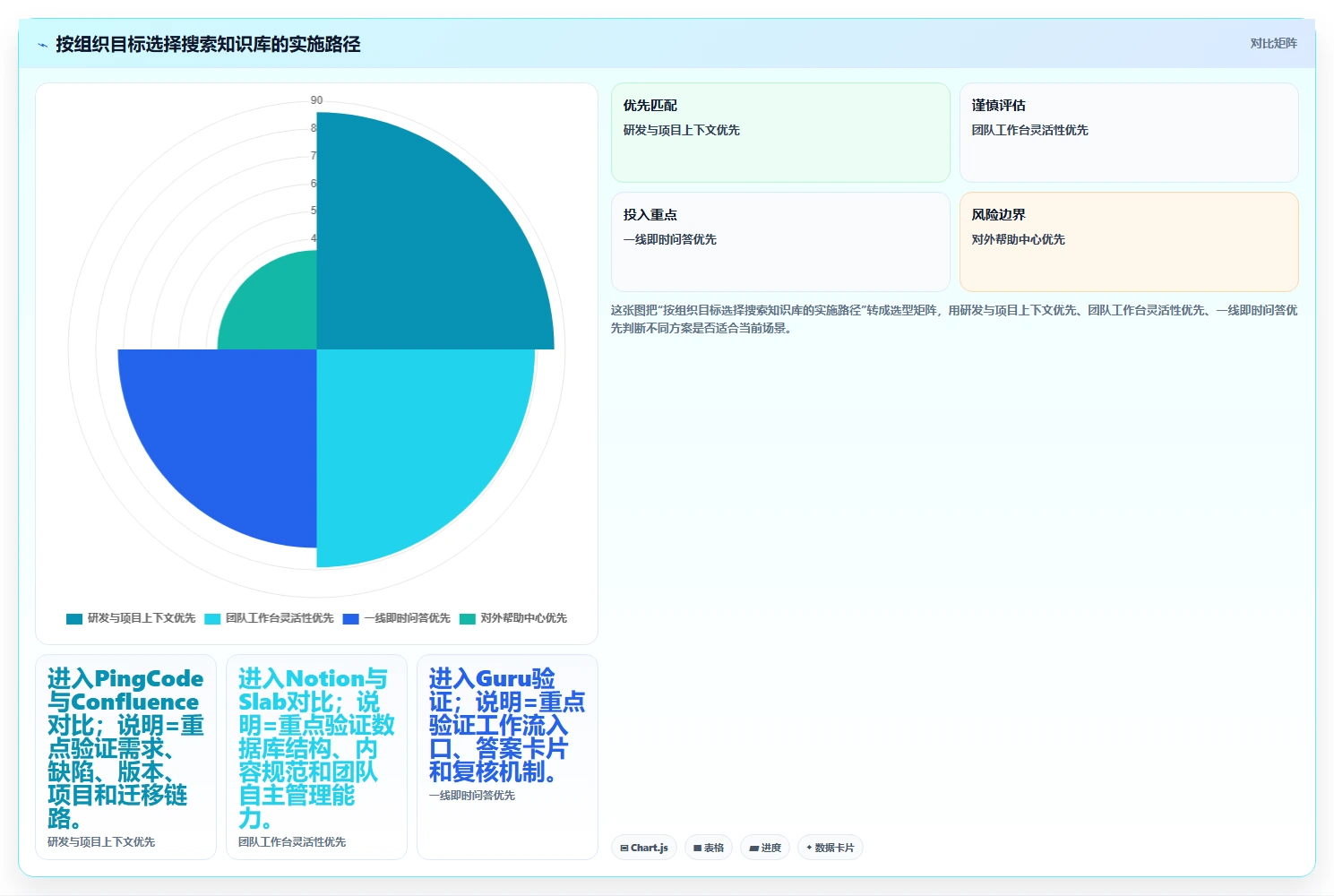Click the title 按组织目标选择搜索知识库的实施路径
The image size is (1334, 896).
[208, 44]
